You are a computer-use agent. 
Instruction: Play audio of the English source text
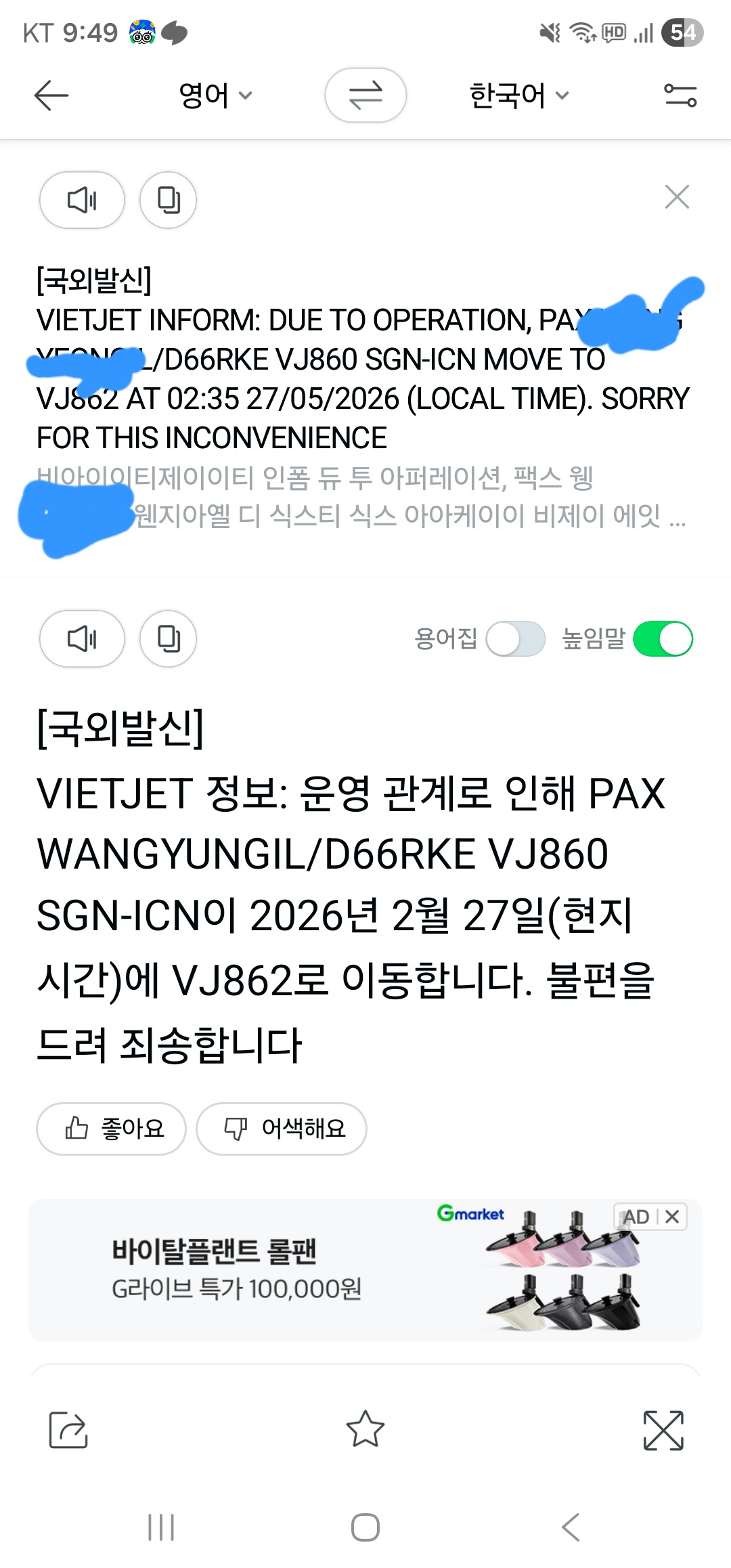click(x=82, y=200)
